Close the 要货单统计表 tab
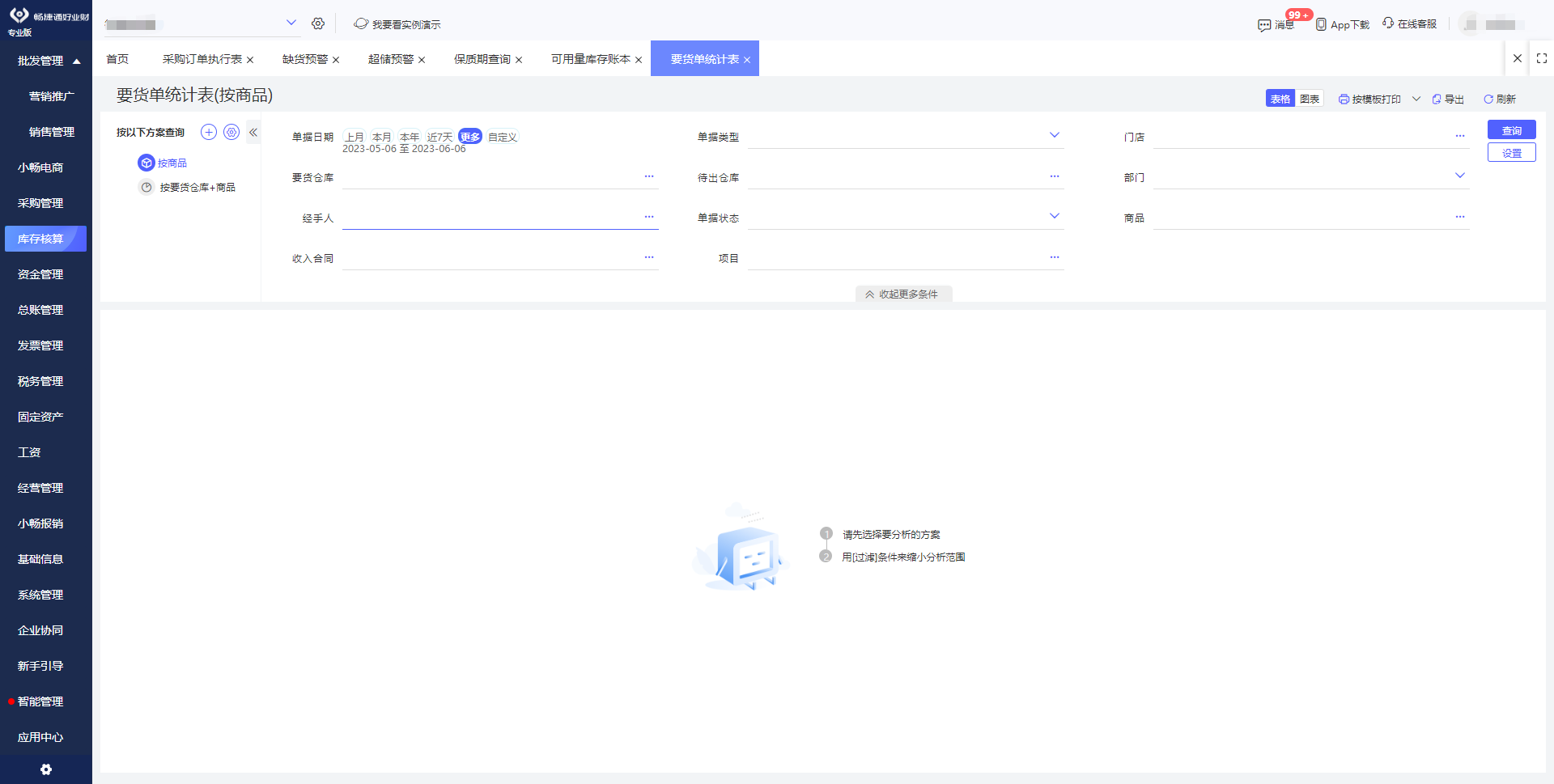 click(747, 60)
